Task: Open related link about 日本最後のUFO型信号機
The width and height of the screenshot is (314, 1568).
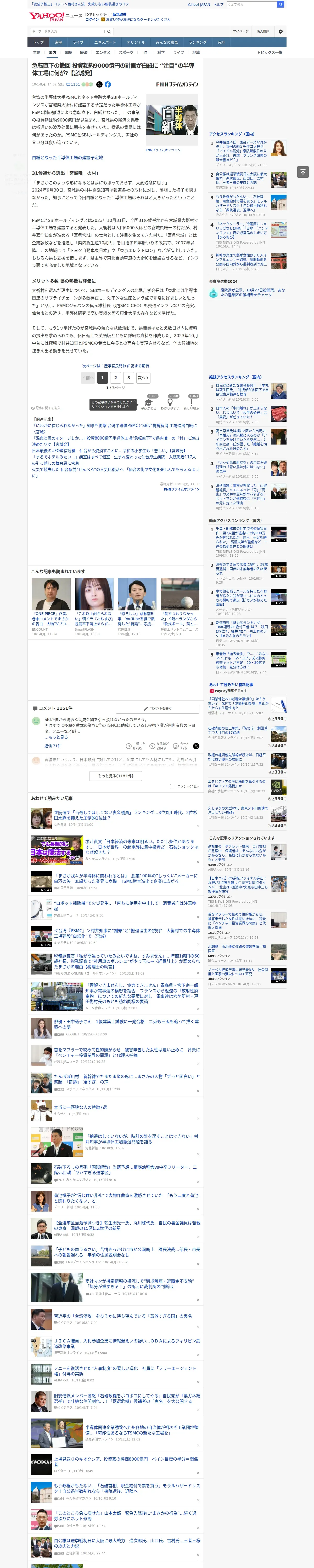Action: pos(109,451)
